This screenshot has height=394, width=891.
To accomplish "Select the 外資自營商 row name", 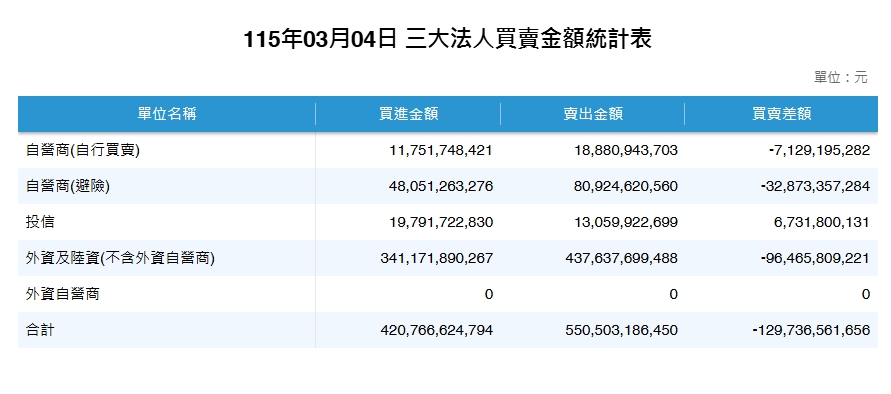I will tap(63, 294).
